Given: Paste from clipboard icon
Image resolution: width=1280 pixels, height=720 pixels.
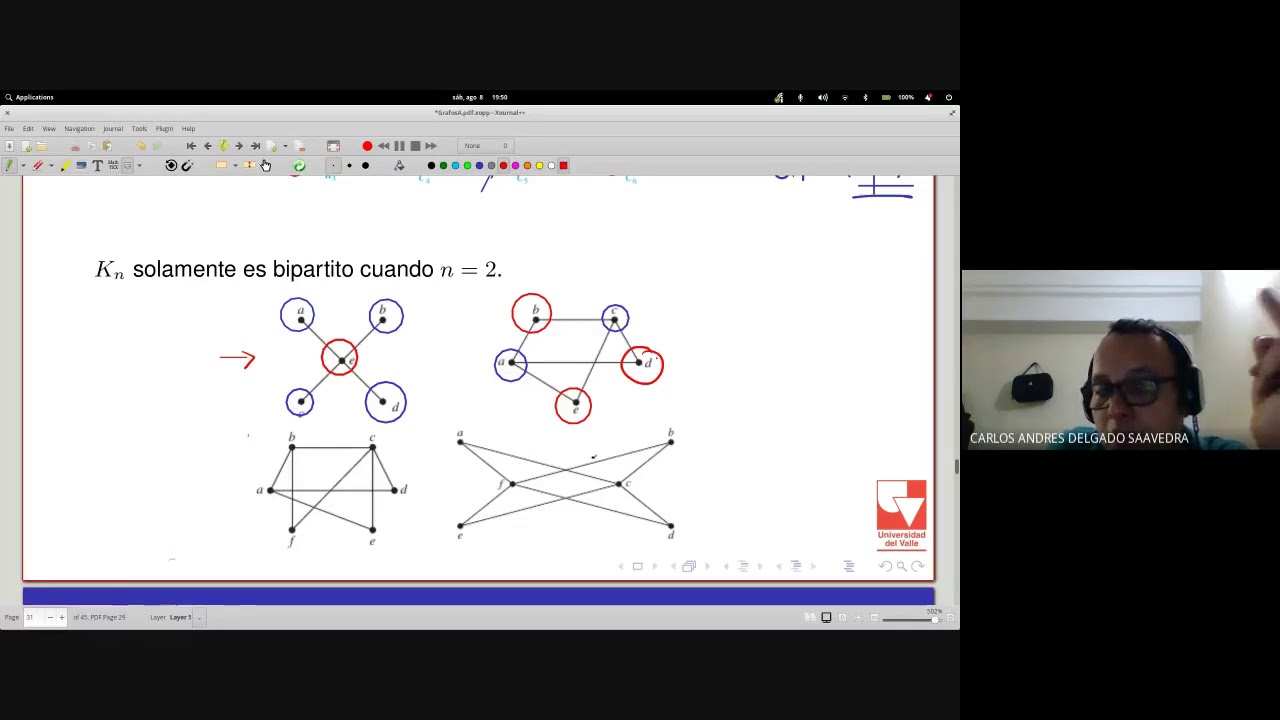Looking at the screenshot, I should (107, 146).
